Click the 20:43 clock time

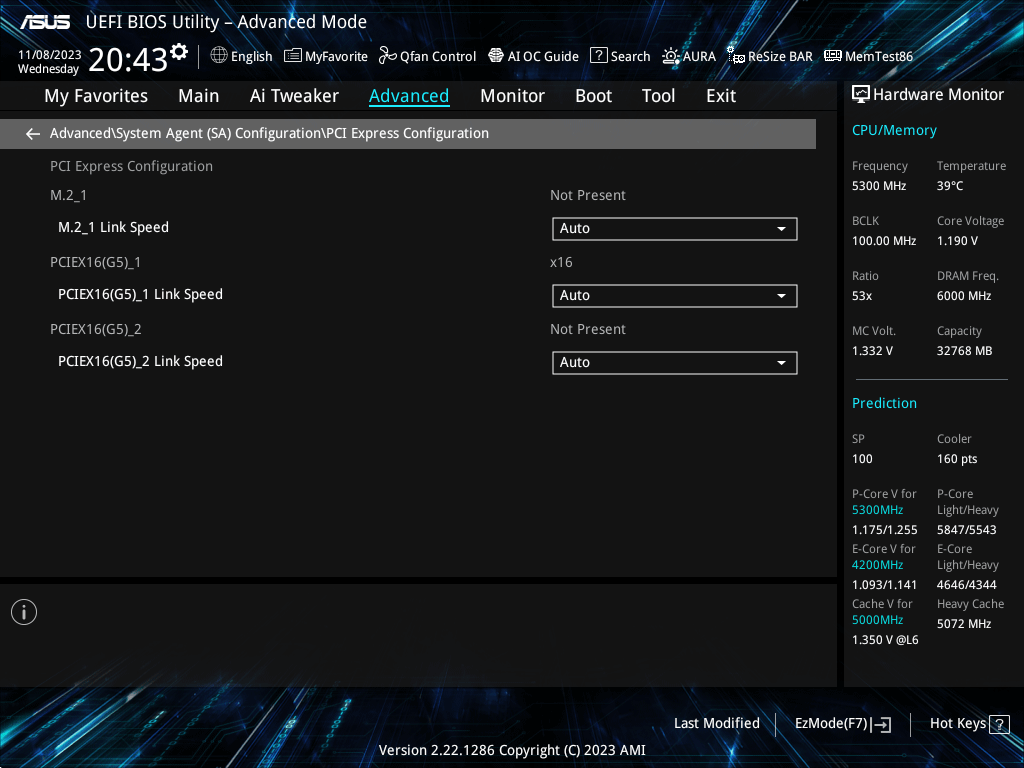coord(128,59)
